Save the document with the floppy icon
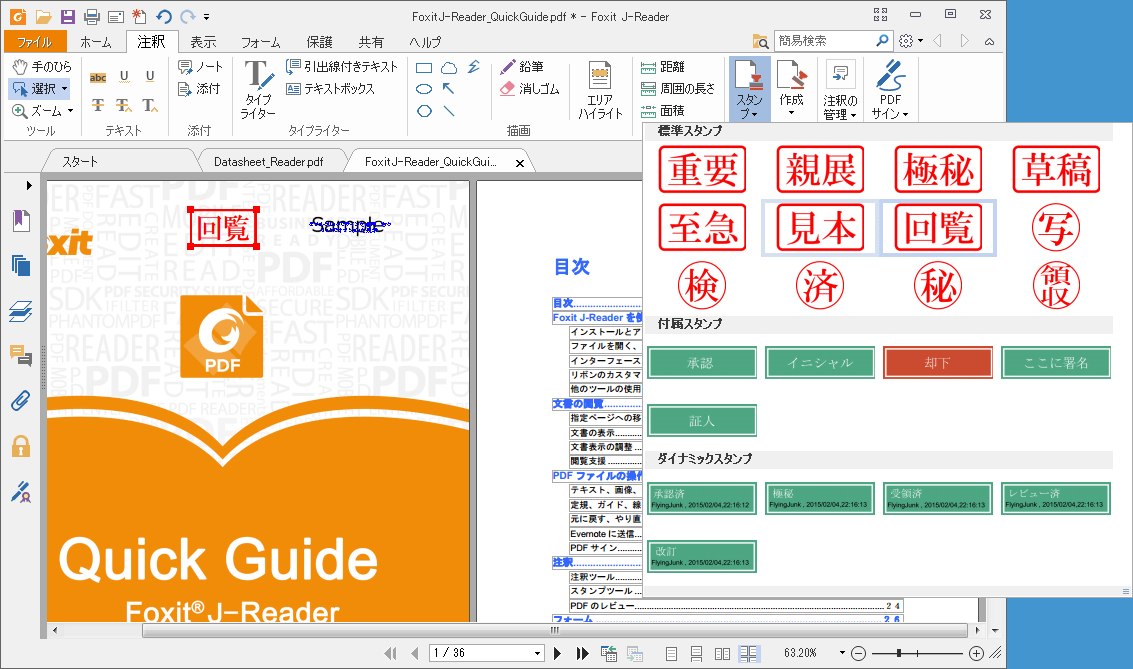This screenshot has width=1133, height=669. pos(67,16)
